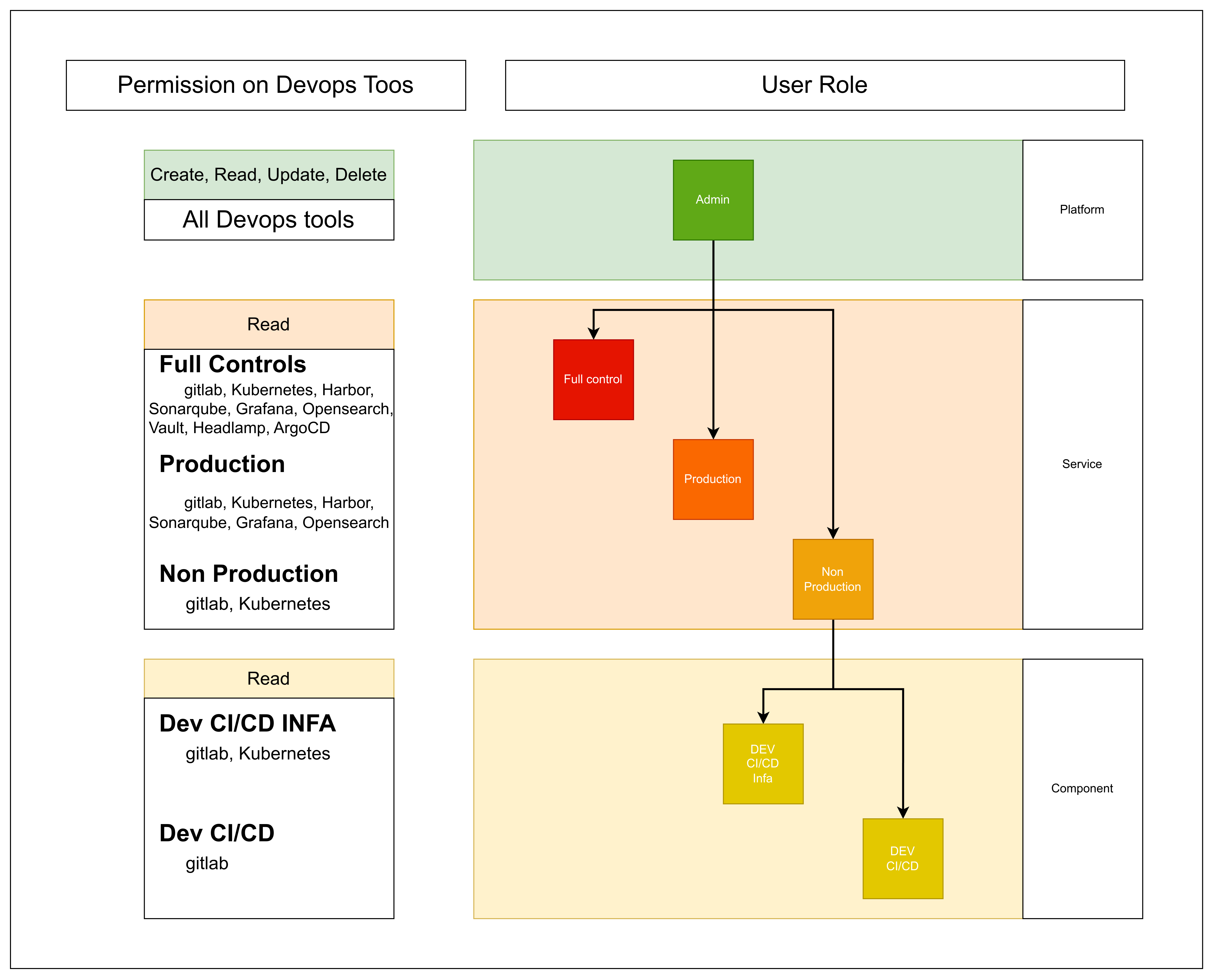Select the Dev CI/CD INFA heading
This screenshot has width=1214, height=980.
(x=247, y=723)
